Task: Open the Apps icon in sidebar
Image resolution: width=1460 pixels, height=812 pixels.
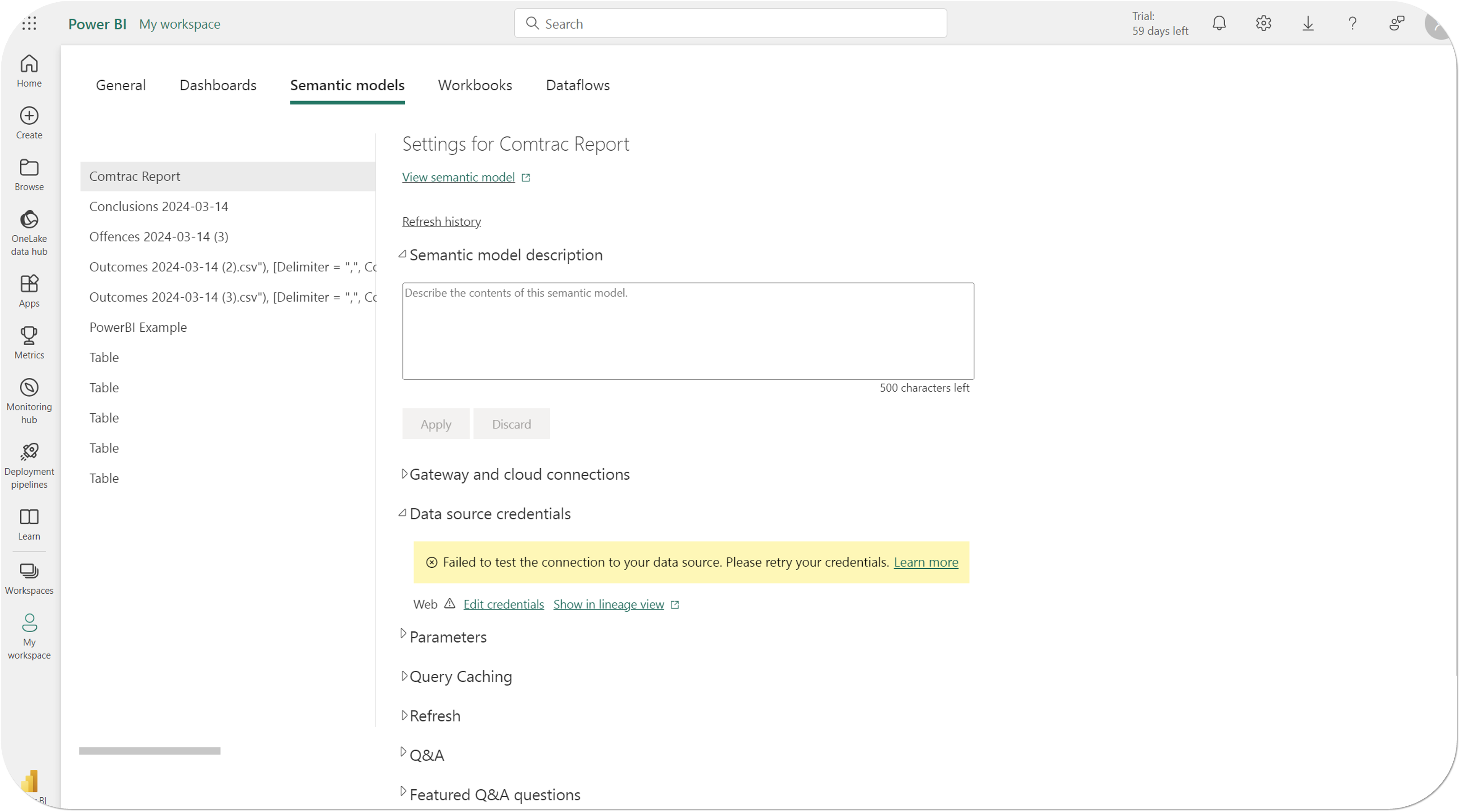Action: (x=29, y=283)
